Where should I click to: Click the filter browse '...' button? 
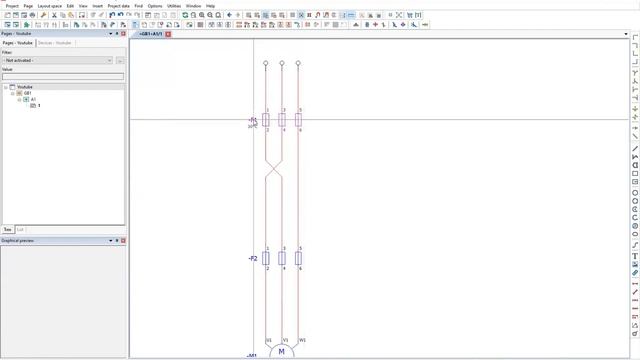(x=120, y=60)
